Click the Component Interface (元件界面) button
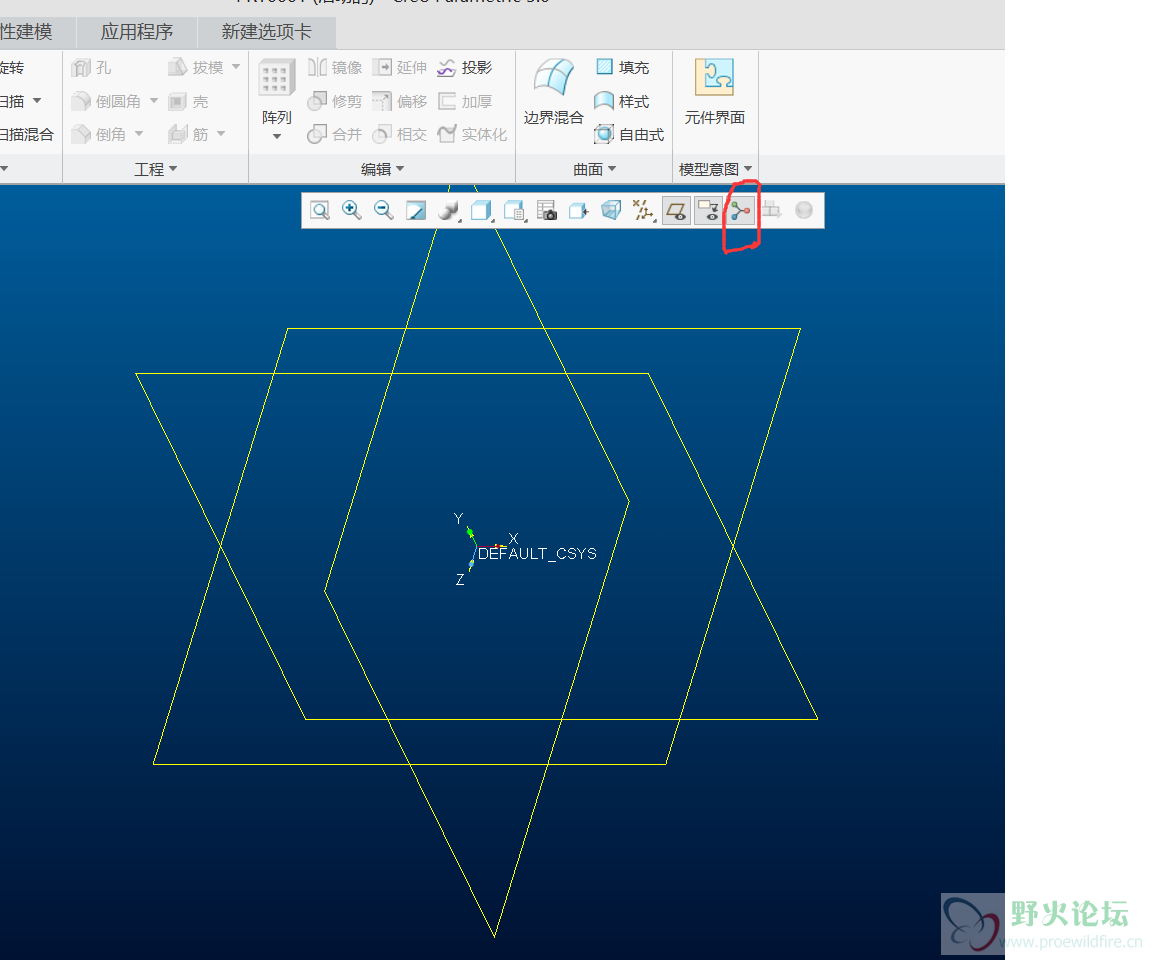The width and height of the screenshot is (1152, 960). click(715, 92)
